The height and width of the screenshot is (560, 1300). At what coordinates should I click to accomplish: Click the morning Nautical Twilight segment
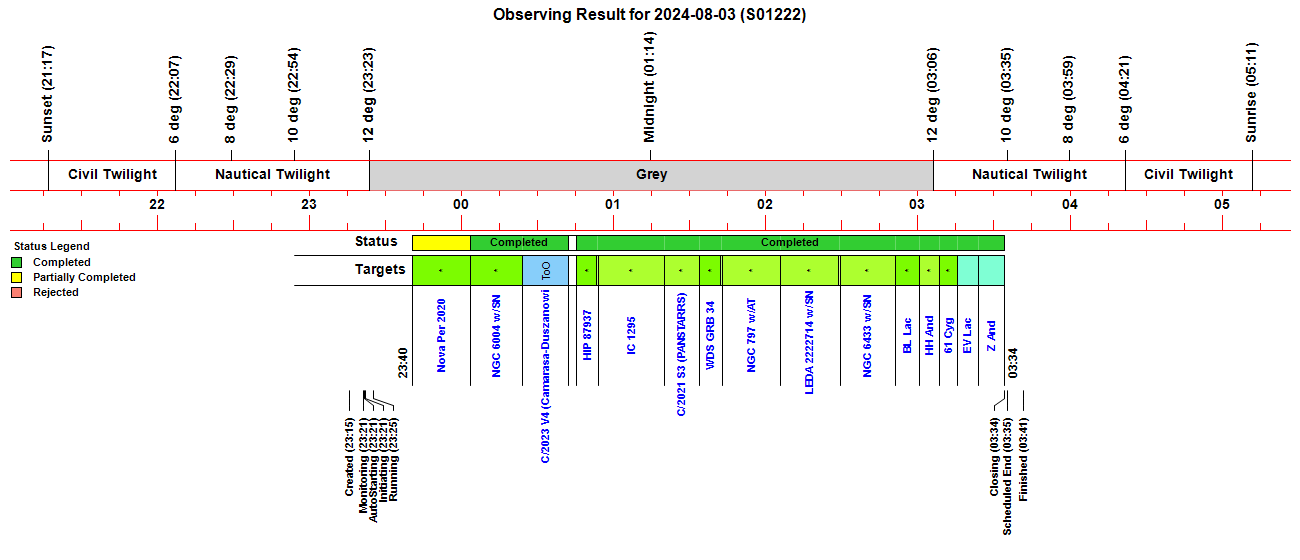(1029, 175)
